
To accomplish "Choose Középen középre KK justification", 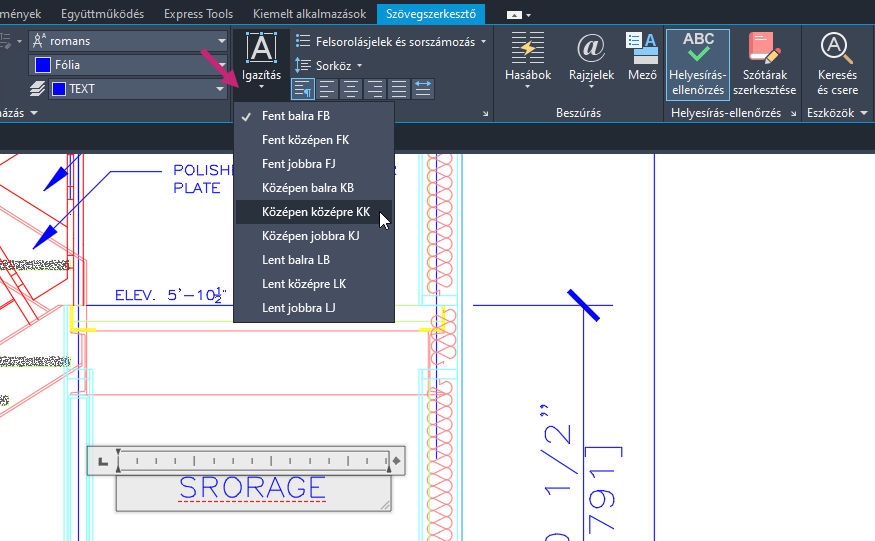I will click(314, 212).
